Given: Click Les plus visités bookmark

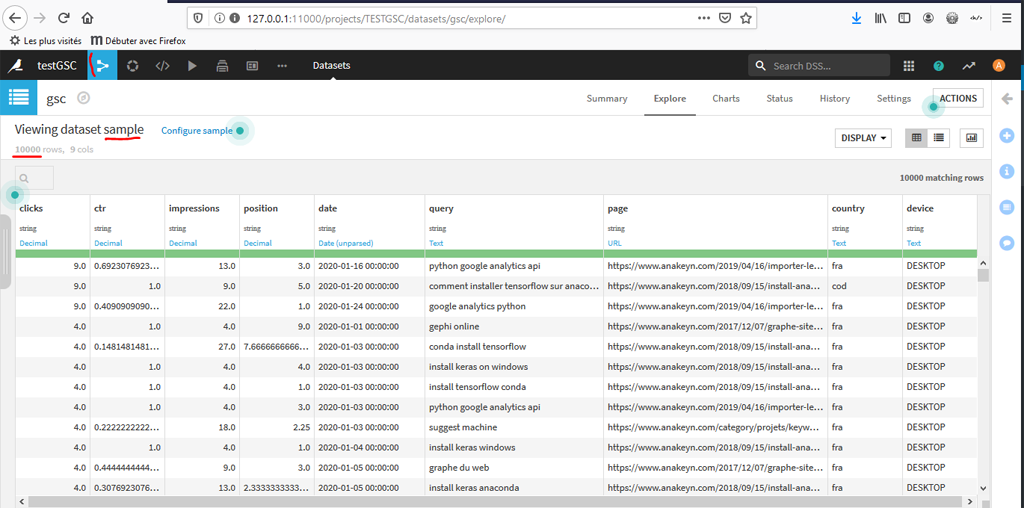Looking at the screenshot, I should [x=46, y=40].
